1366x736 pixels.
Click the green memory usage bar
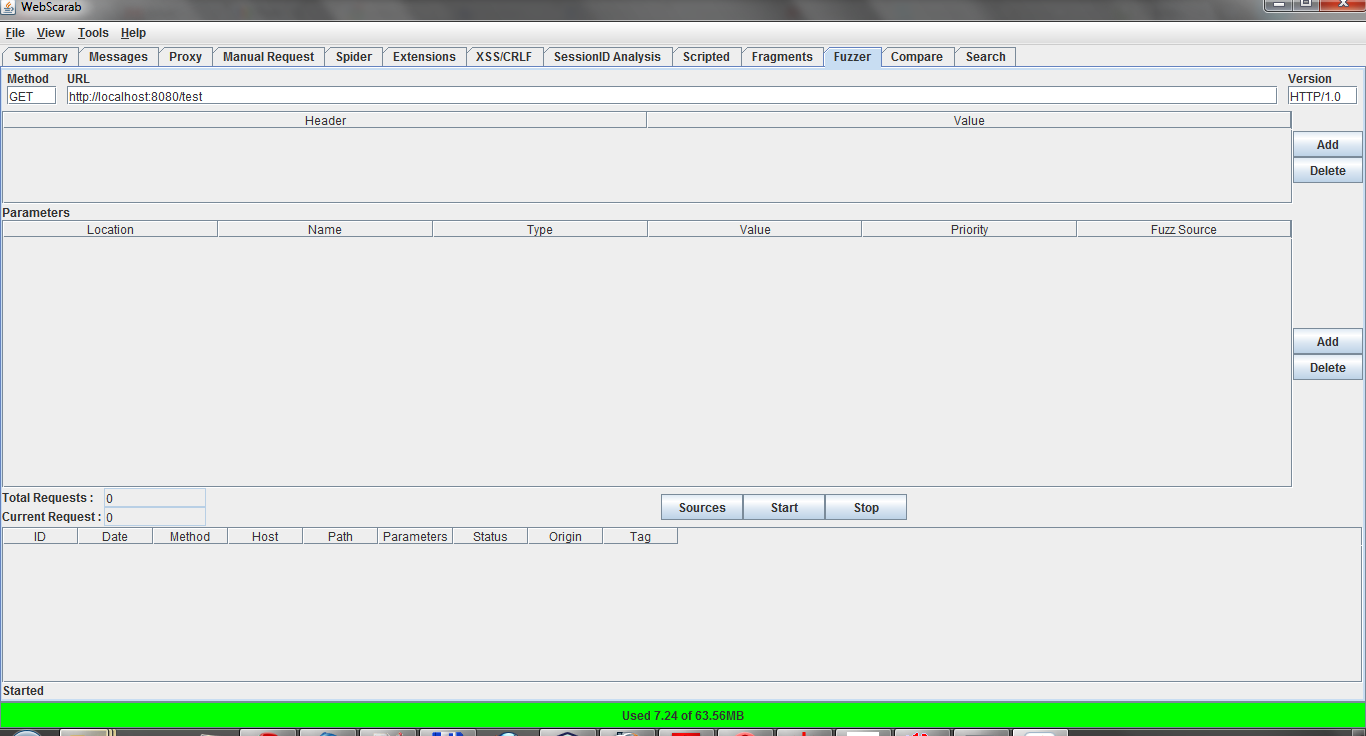click(x=683, y=715)
